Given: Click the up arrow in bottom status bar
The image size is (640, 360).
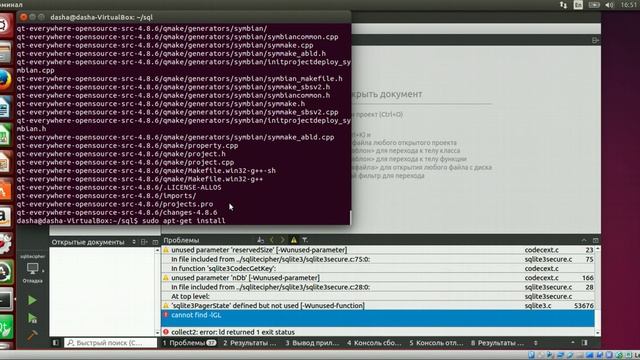Looking at the screenshot, I should [x=573, y=343].
